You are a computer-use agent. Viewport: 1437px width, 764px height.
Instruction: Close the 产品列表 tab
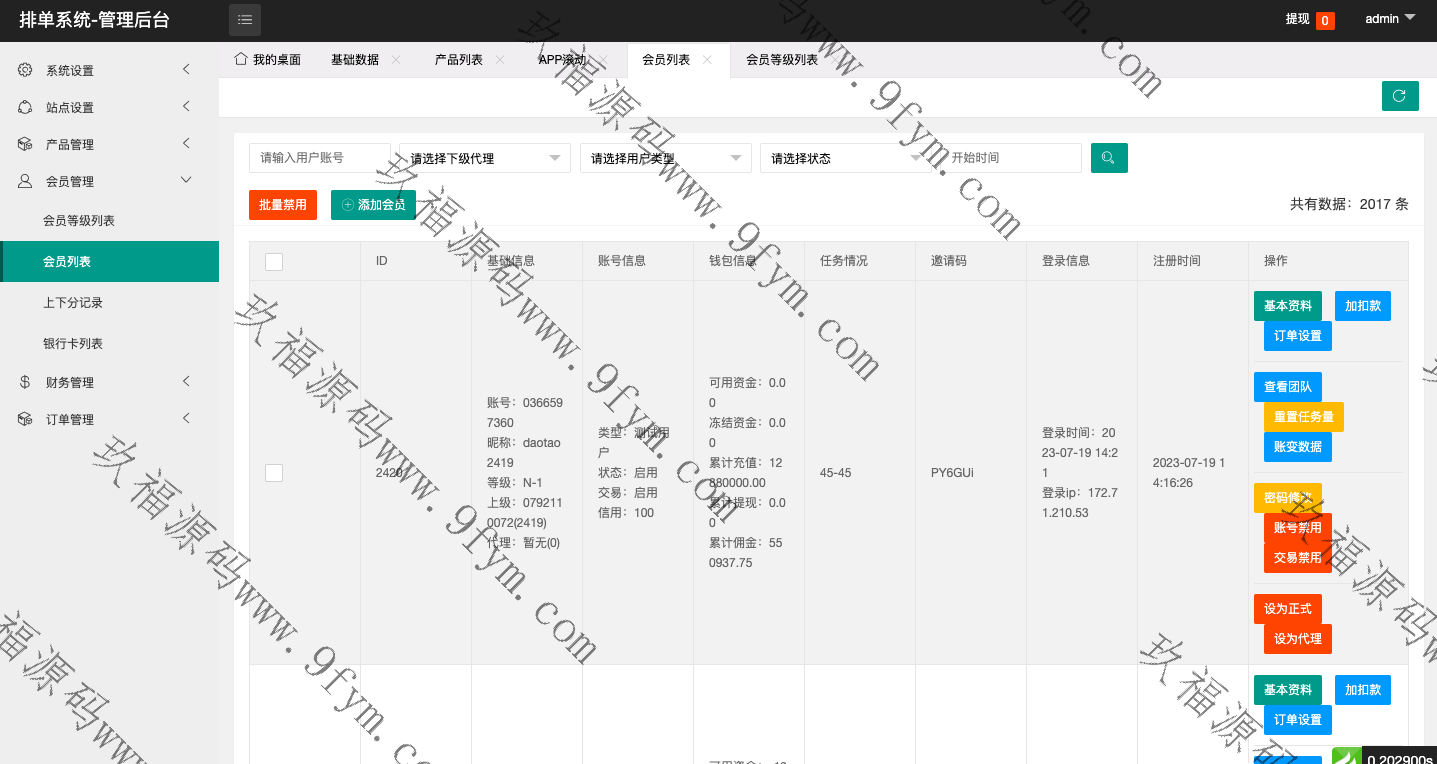coord(500,60)
